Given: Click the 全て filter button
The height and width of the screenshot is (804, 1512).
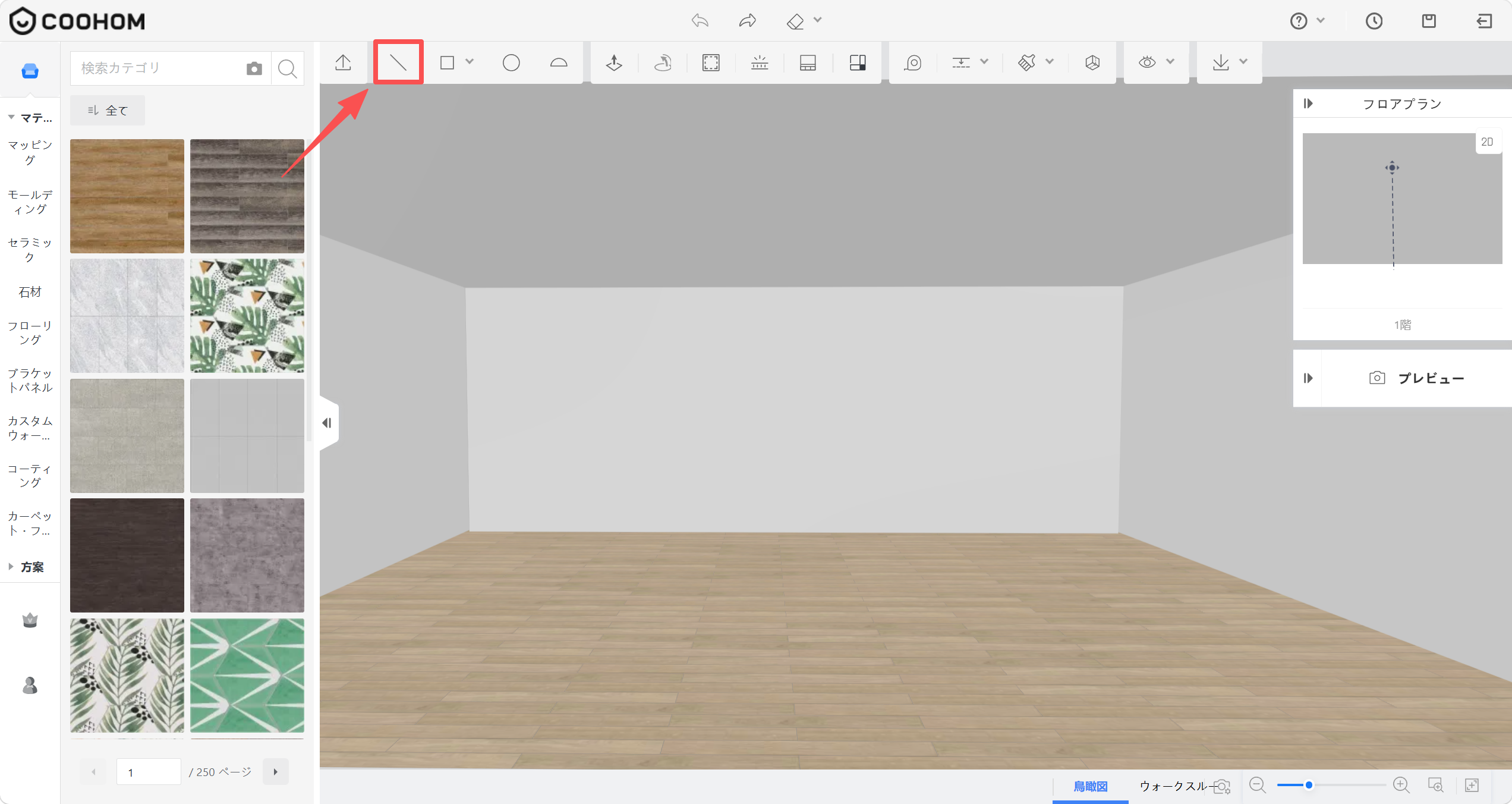Looking at the screenshot, I should (108, 111).
